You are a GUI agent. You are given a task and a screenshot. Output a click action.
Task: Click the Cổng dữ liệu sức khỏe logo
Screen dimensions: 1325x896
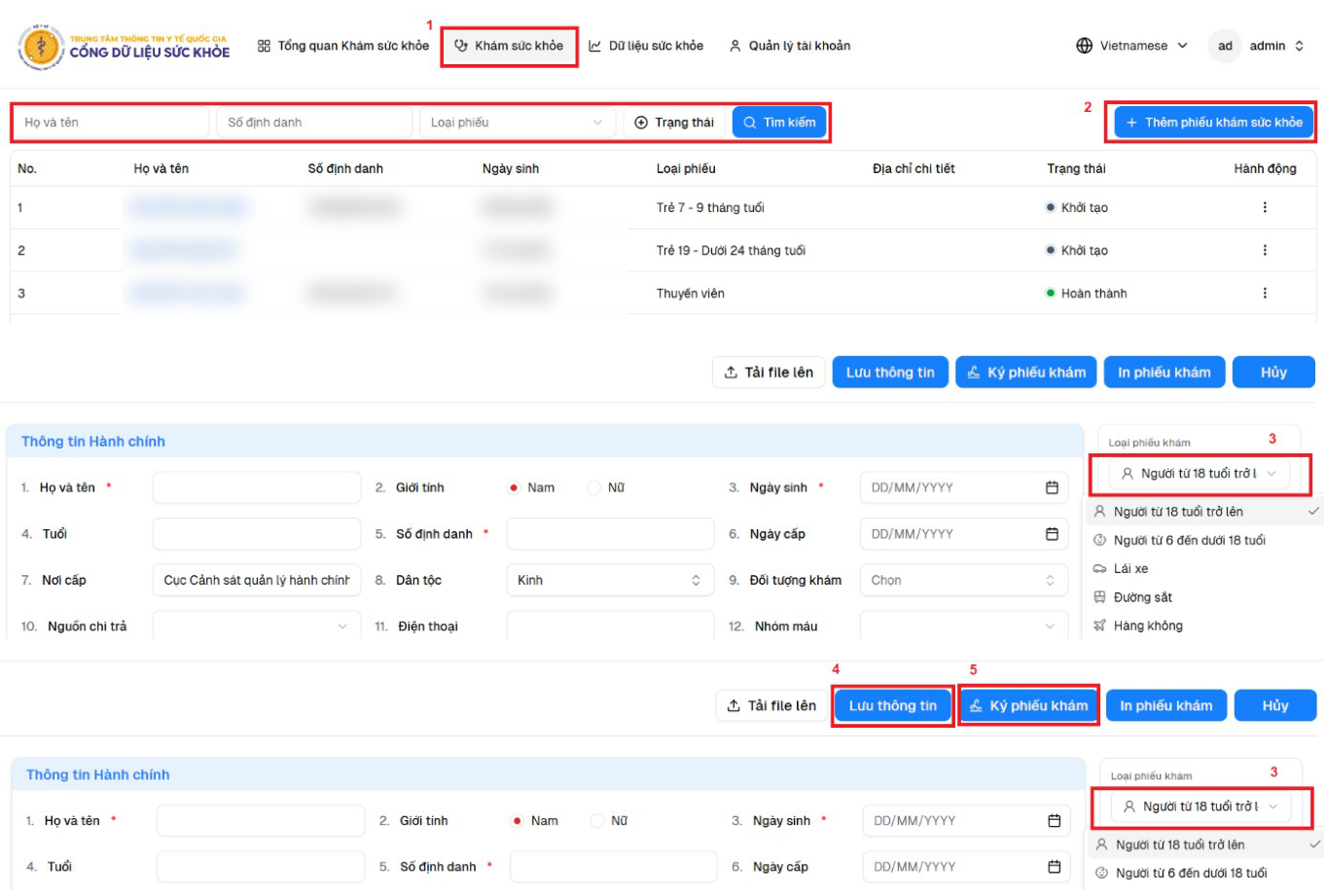coord(124,46)
